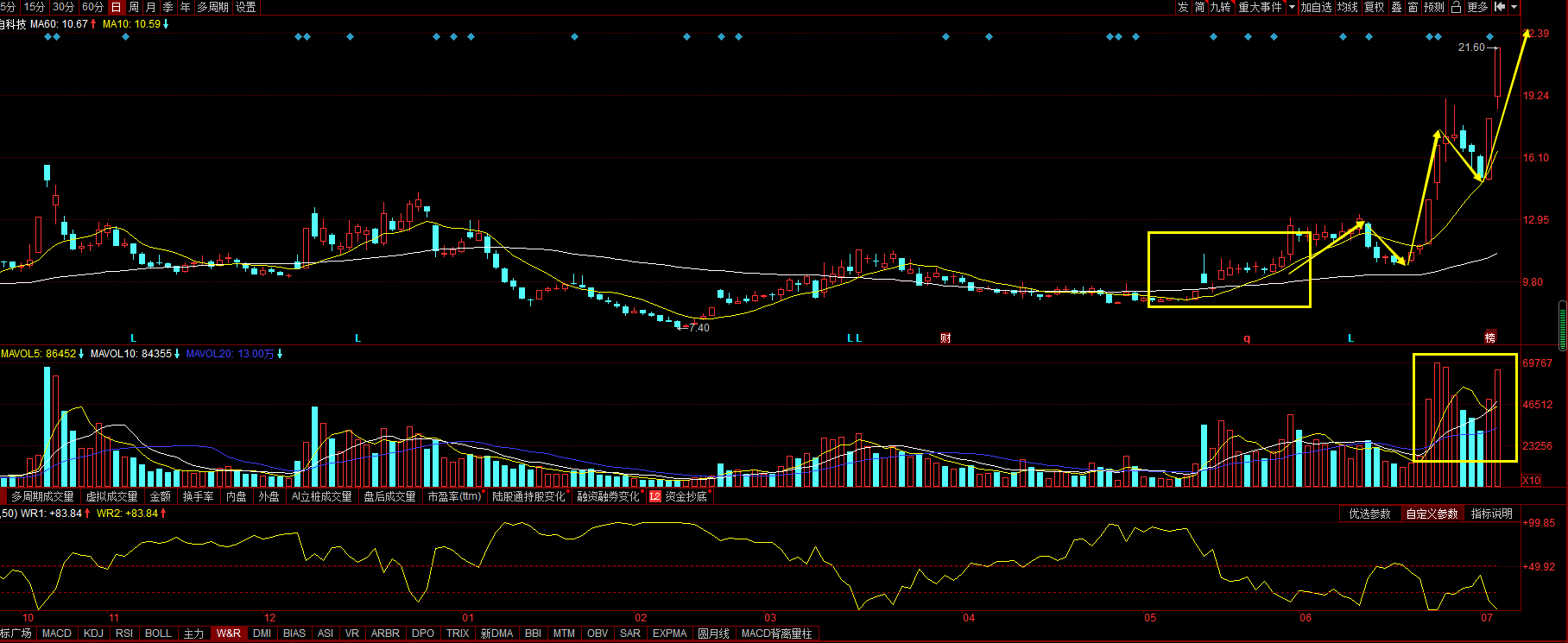The image size is (1568, 643).
Task: Switch to the BIAS indicator
Action: pyautogui.click(x=294, y=634)
